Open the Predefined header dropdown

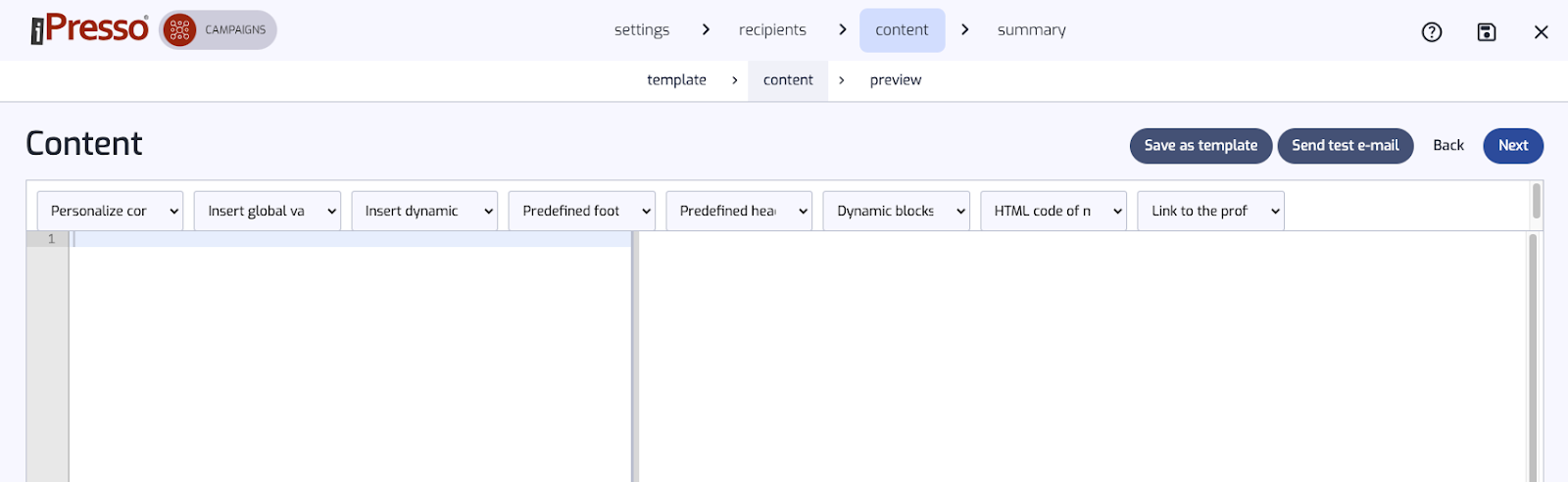739,211
